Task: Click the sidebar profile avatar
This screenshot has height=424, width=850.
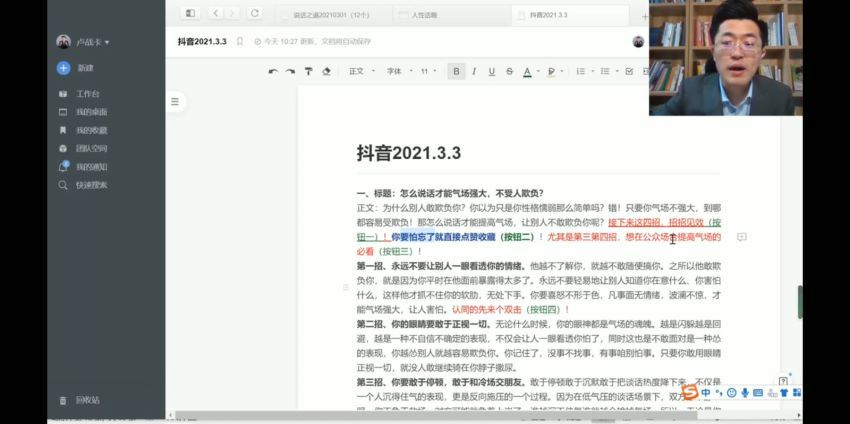Action: (x=63, y=42)
